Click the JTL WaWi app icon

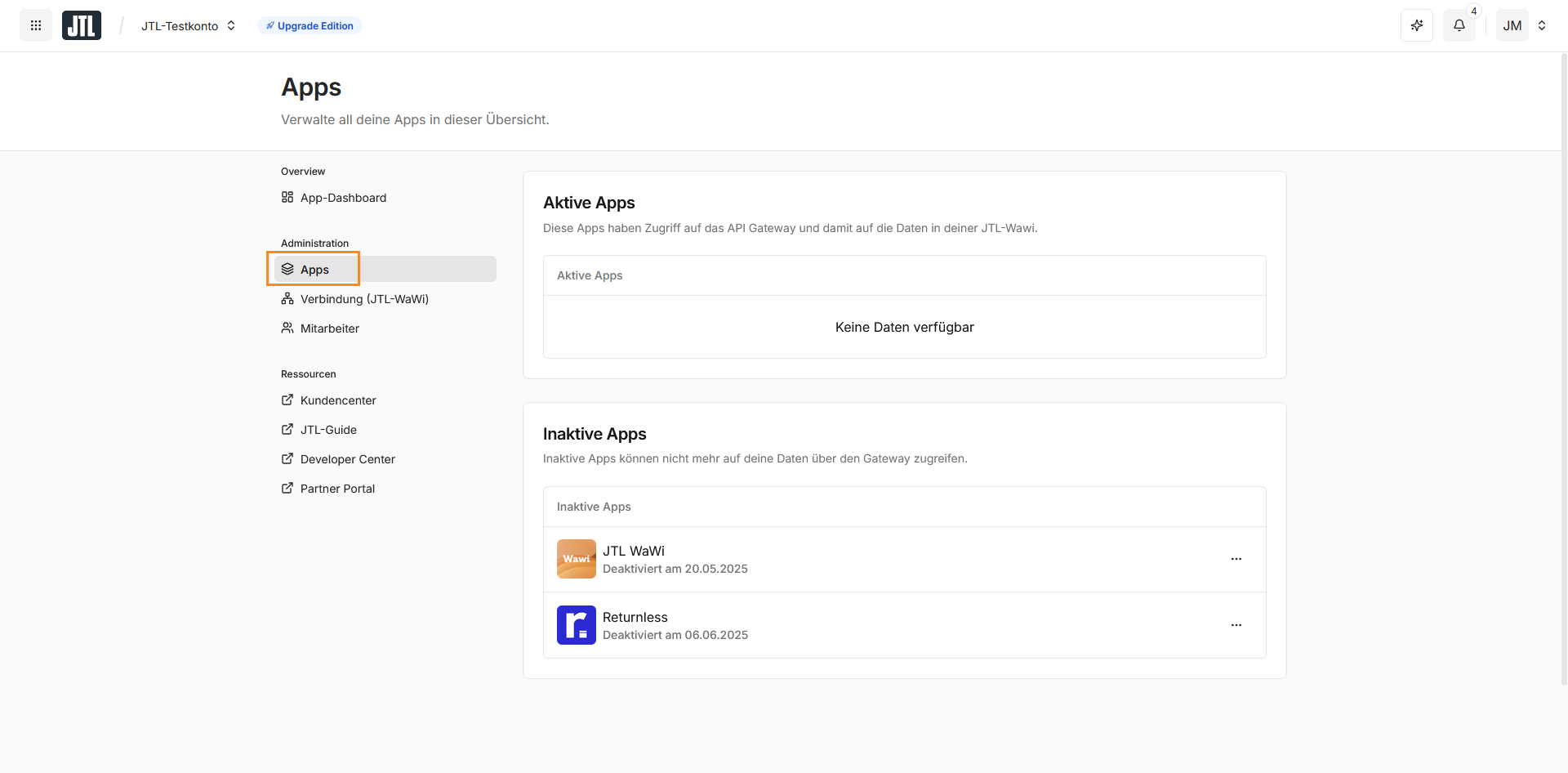(577, 559)
